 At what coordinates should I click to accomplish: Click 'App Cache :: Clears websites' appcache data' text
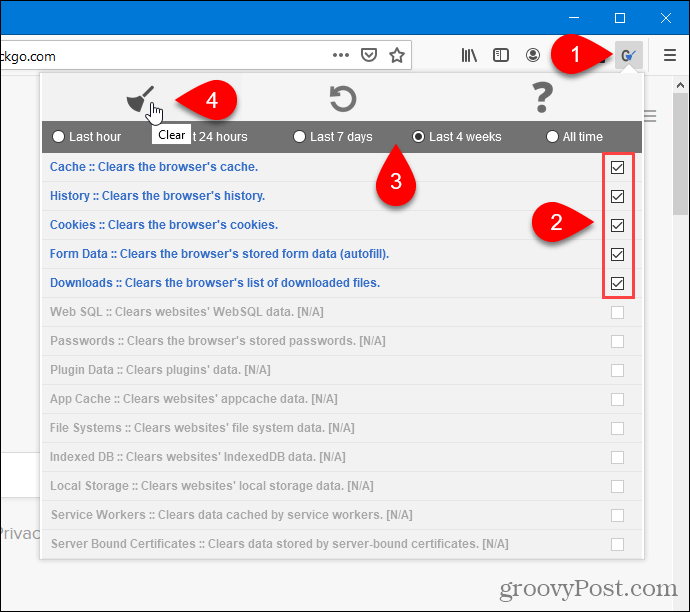194,399
